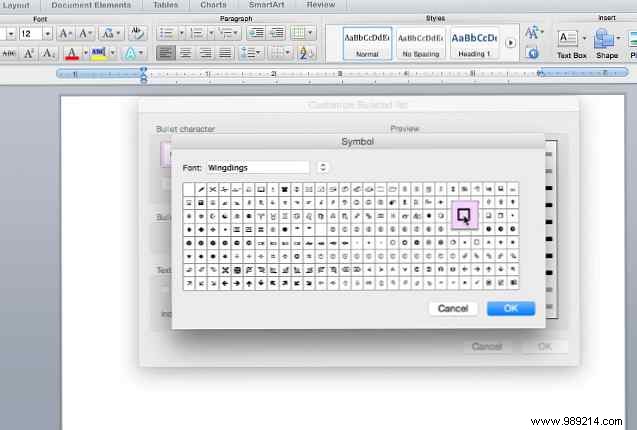This screenshot has width=637, height=430.
Task: Click the Bulleted List icon
Action: tap(167, 33)
